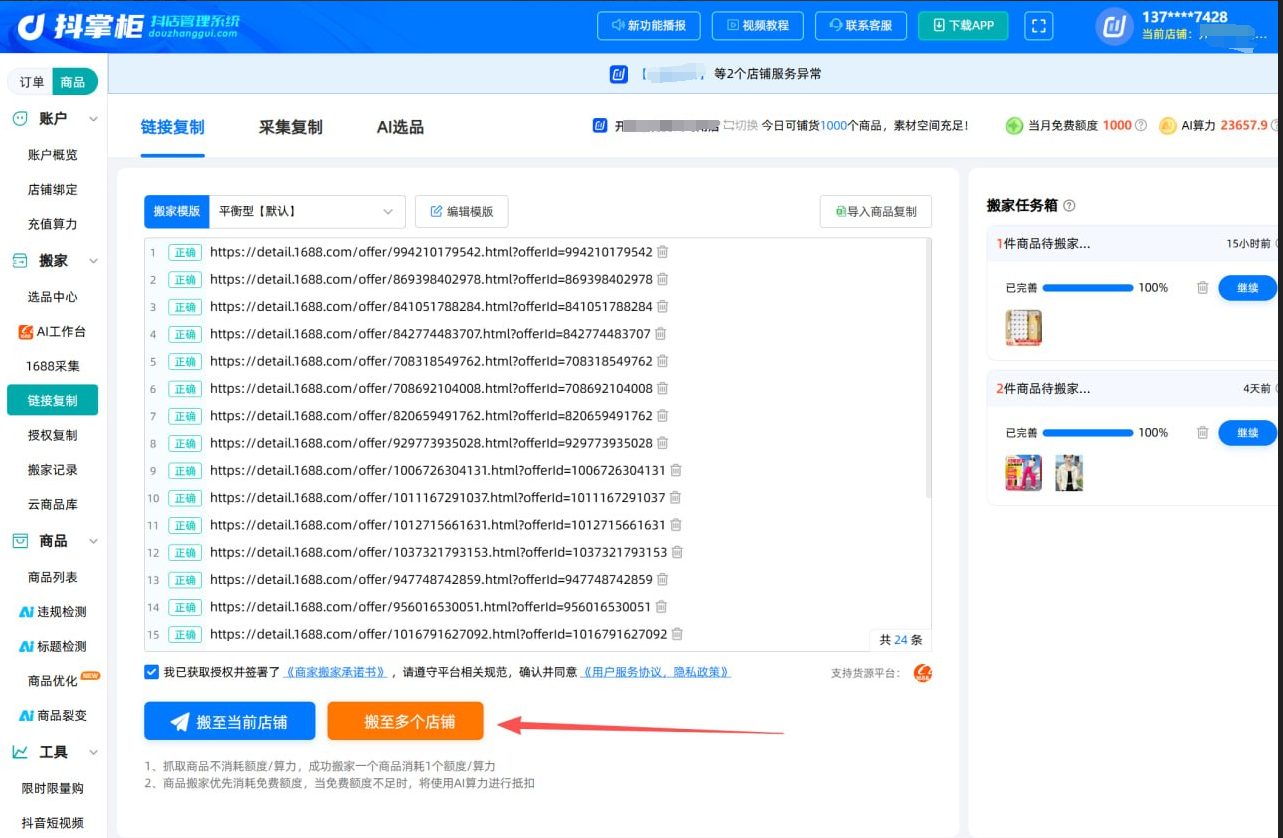Viewport: 1283px width, 838px height.
Task: Collapse the 商品 sidebar section
Action: pyautogui.click(x=93, y=541)
